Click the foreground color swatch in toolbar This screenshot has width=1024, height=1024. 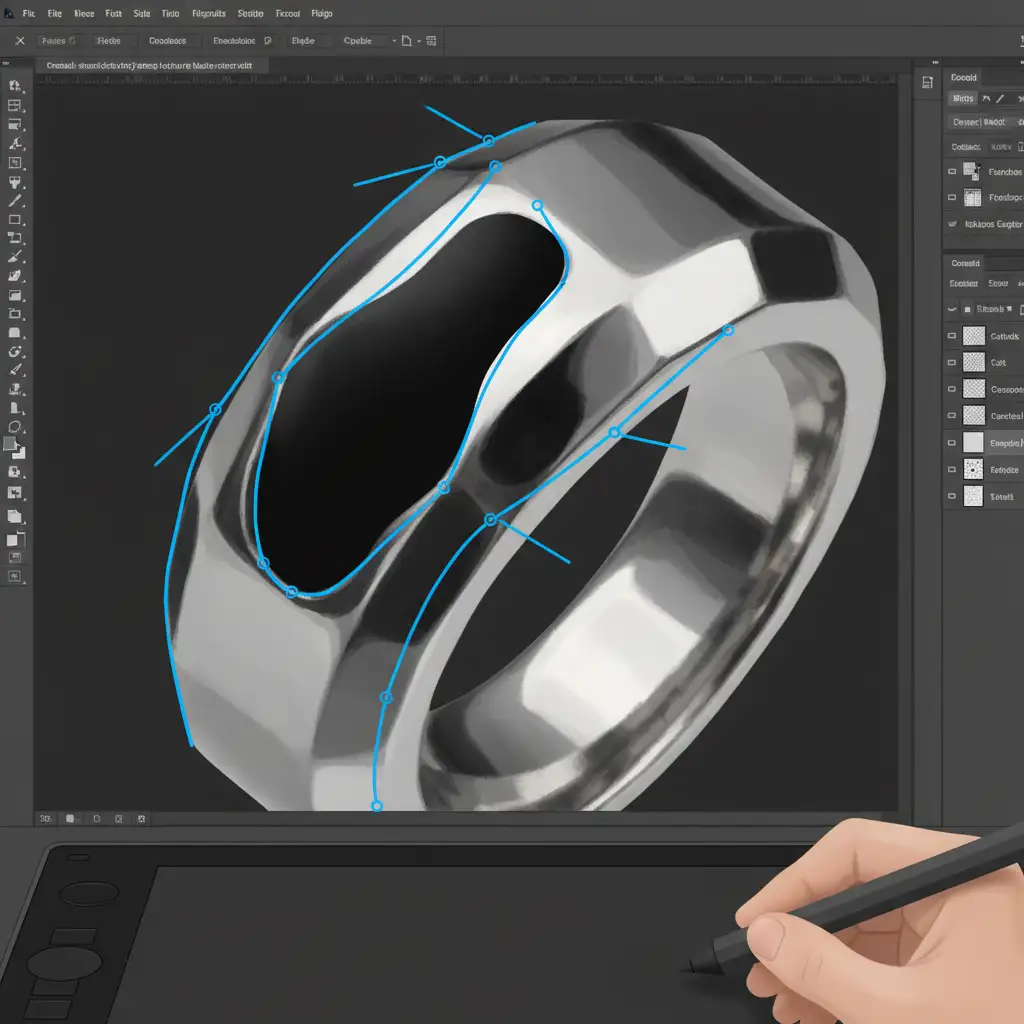10,443
